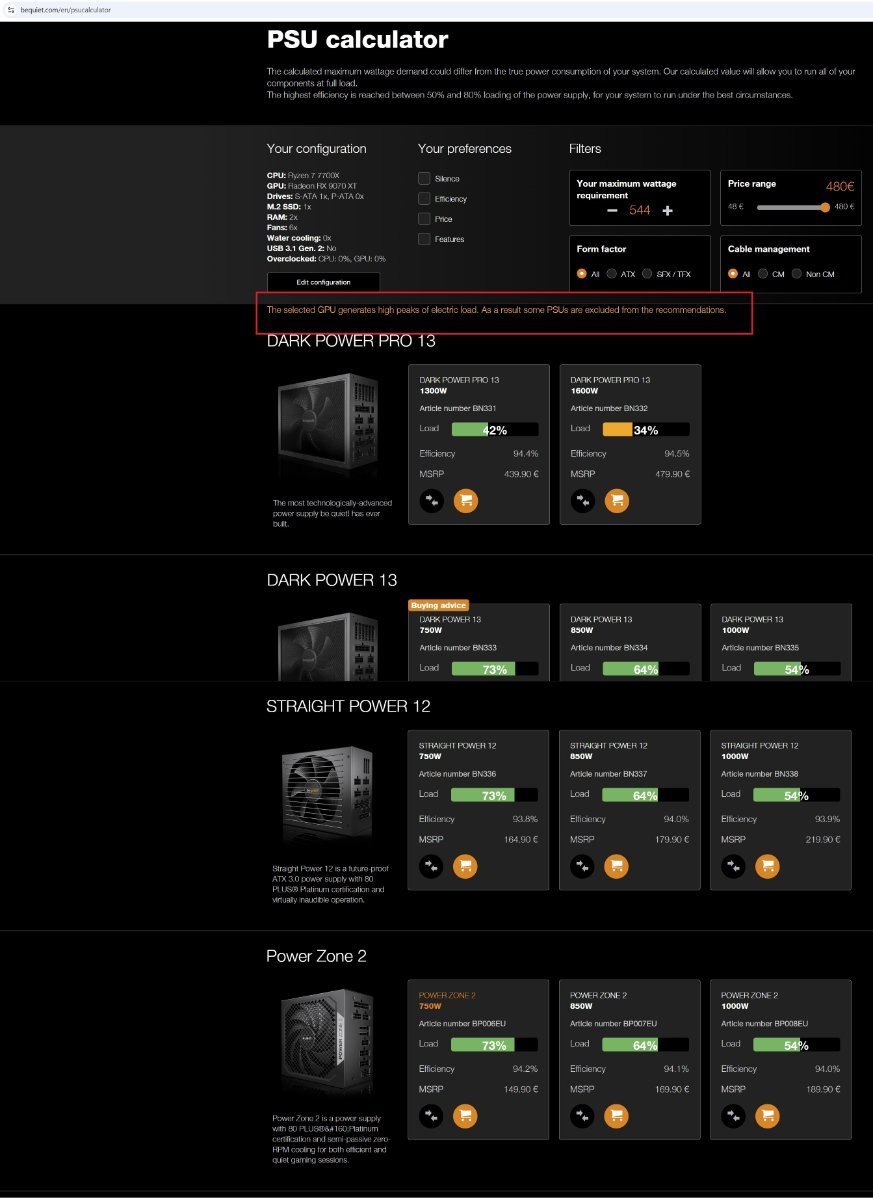Add Straight Power 12 750W to cart

(465, 866)
